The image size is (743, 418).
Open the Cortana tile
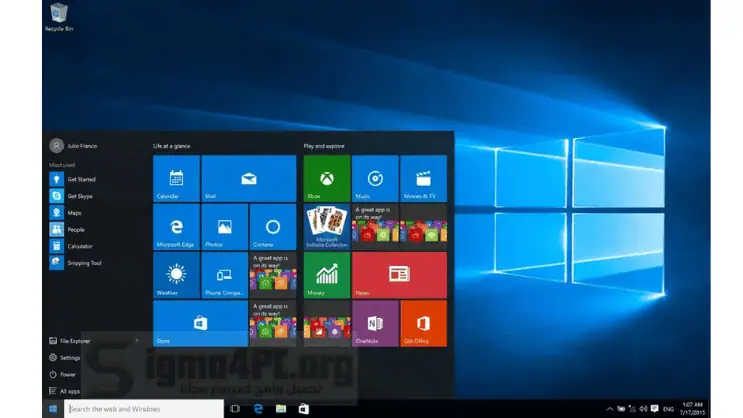pyautogui.click(x=273, y=227)
